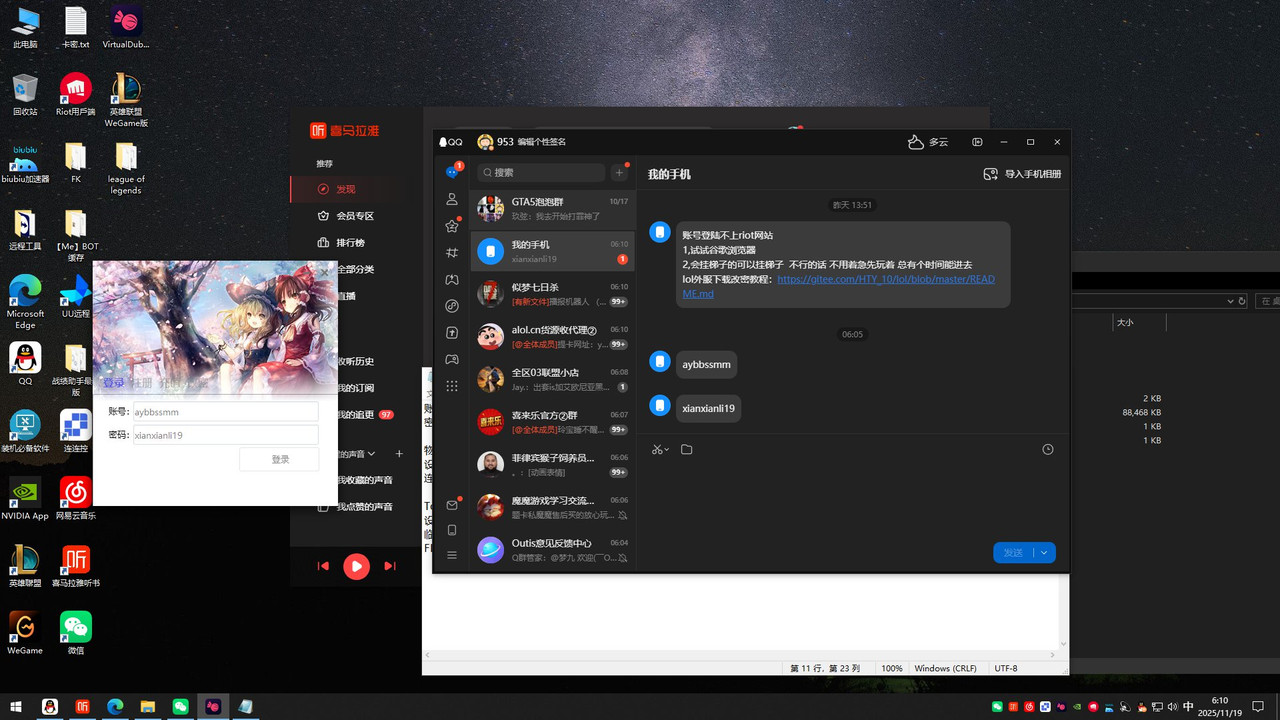Open the 全区03联盟小店 conversation
The image size is (1280, 720).
pyautogui.click(x=553, y=379)
